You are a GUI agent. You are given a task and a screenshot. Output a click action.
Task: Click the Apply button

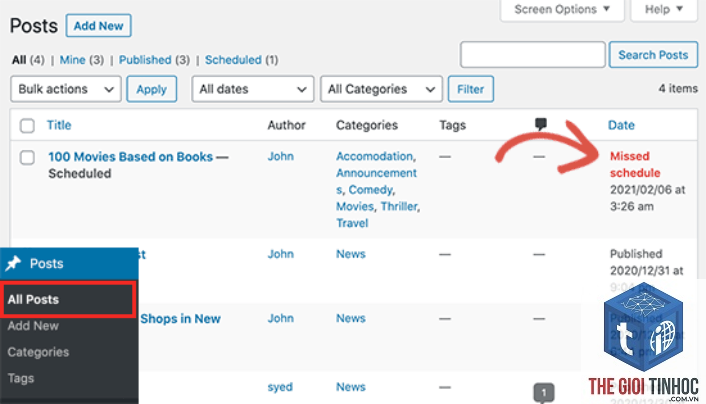point(152,89)
